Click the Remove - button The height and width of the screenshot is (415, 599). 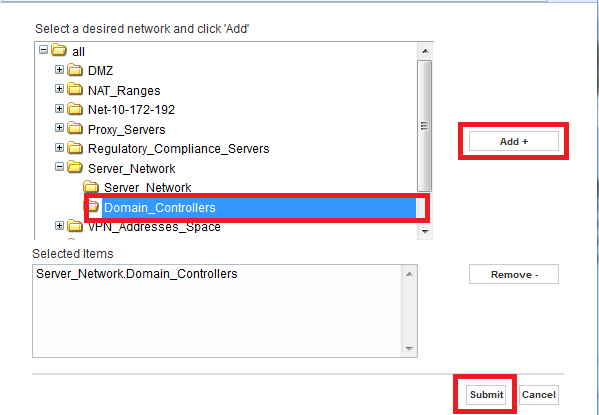514,274
